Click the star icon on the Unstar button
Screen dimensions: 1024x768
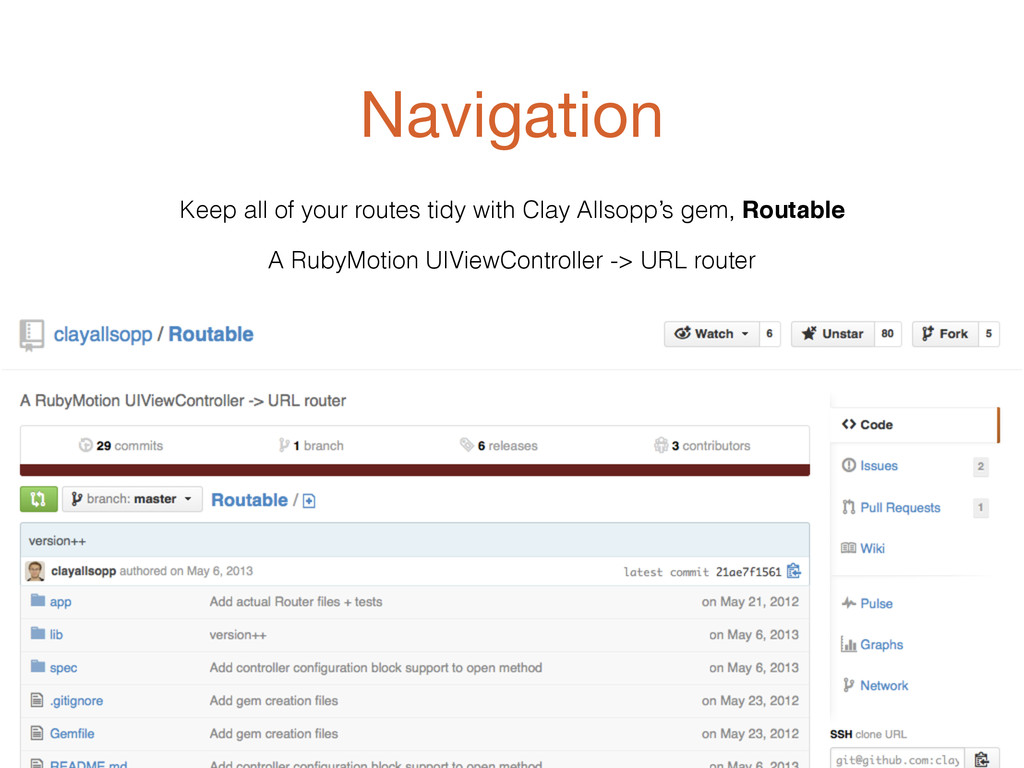pos(808,333)
